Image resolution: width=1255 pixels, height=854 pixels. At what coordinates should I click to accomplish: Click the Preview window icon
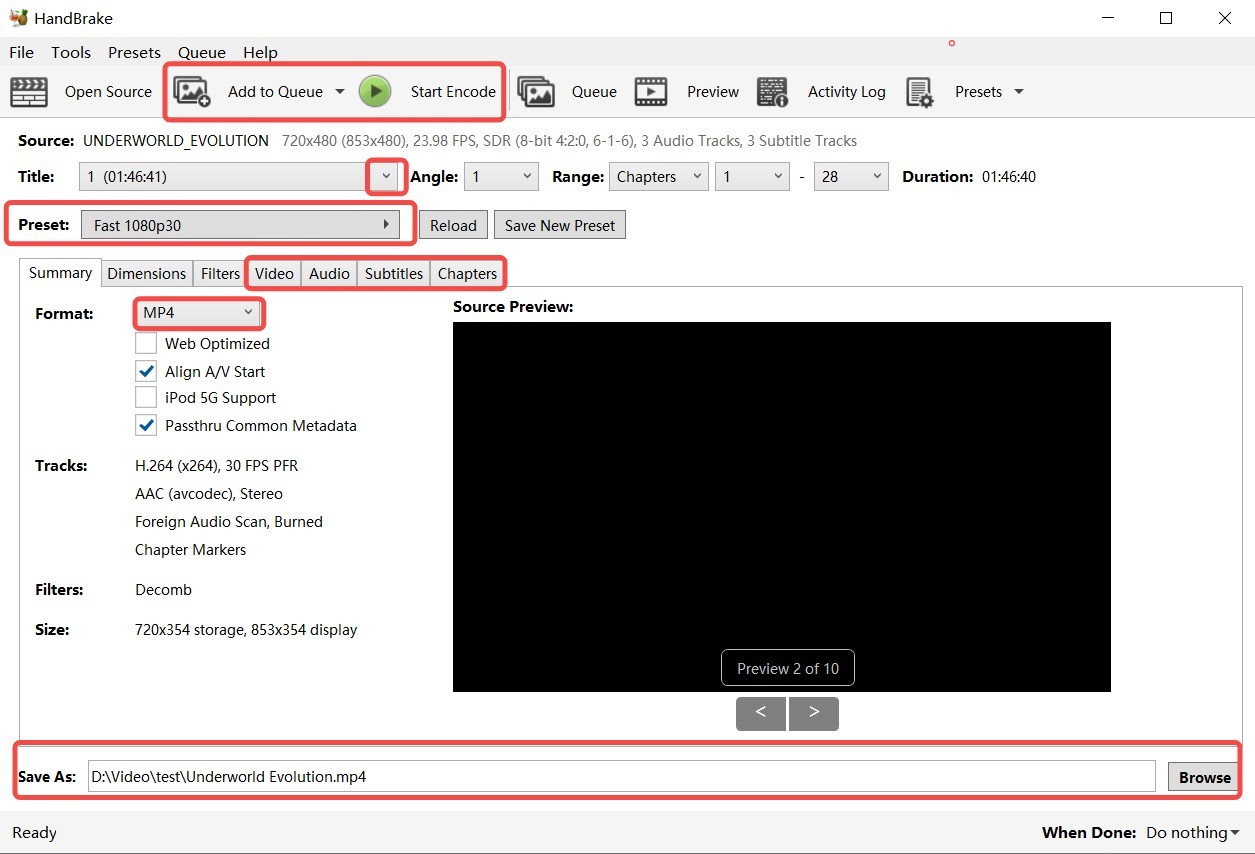[651, 91]
